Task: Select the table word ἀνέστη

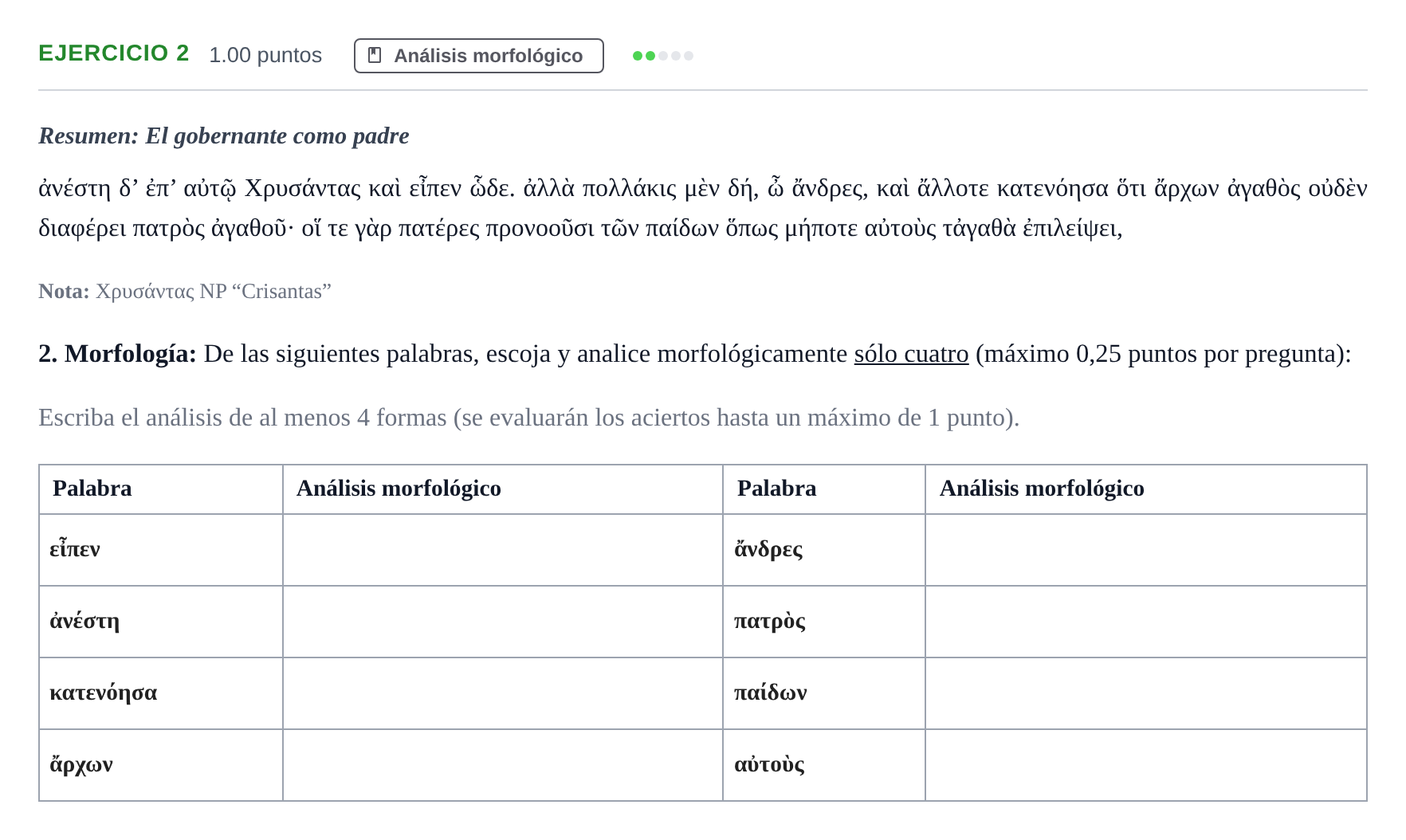Action: point(84,621)
